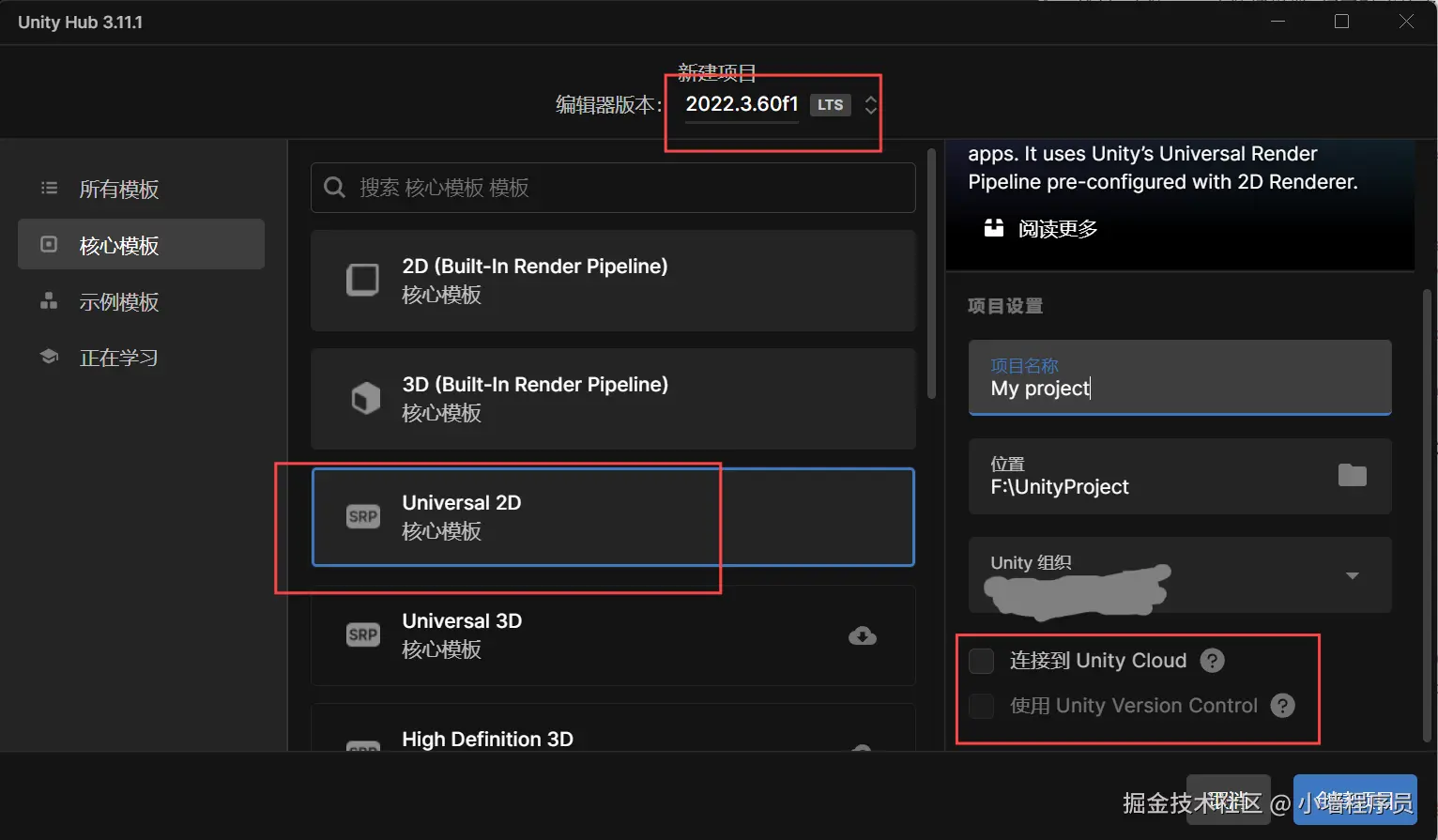The height and width of the screenshot is (840, 1438).
Task: Click the SRP icon of Universal 2D
Action: coord(363,516)
